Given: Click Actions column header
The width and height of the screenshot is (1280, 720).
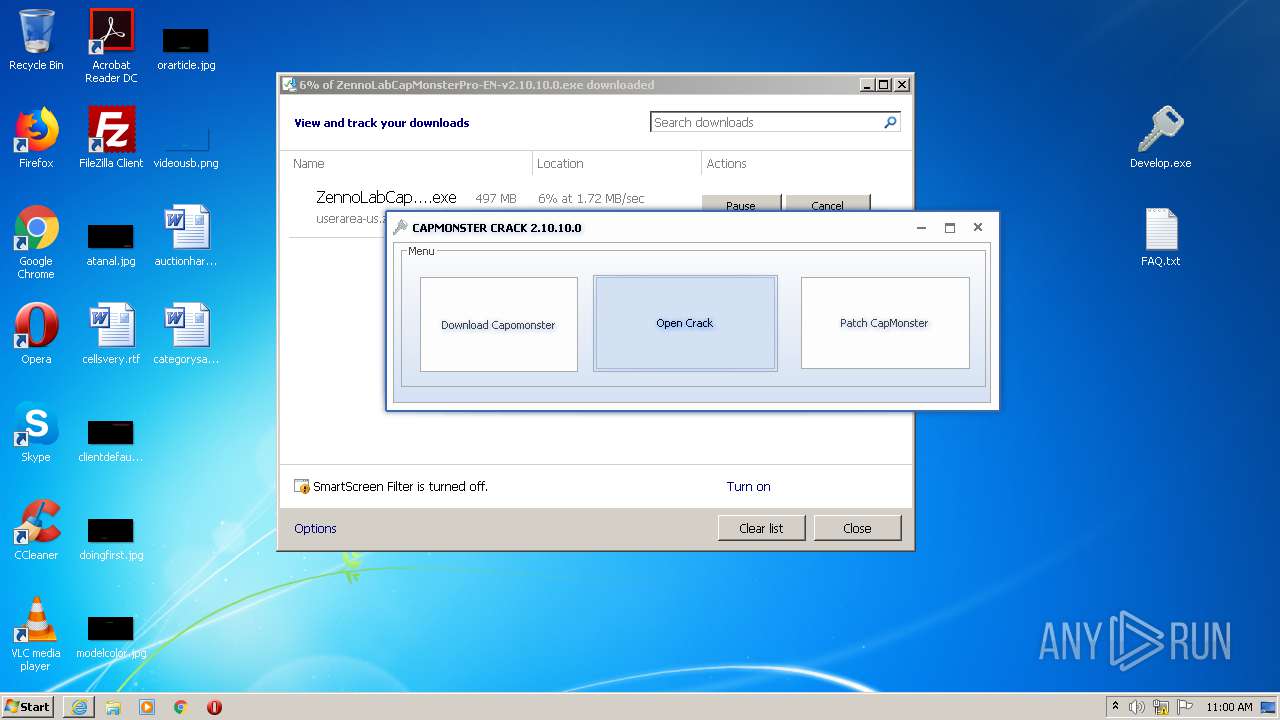Looking at the screenshot, I should click(x=726, y=163).
